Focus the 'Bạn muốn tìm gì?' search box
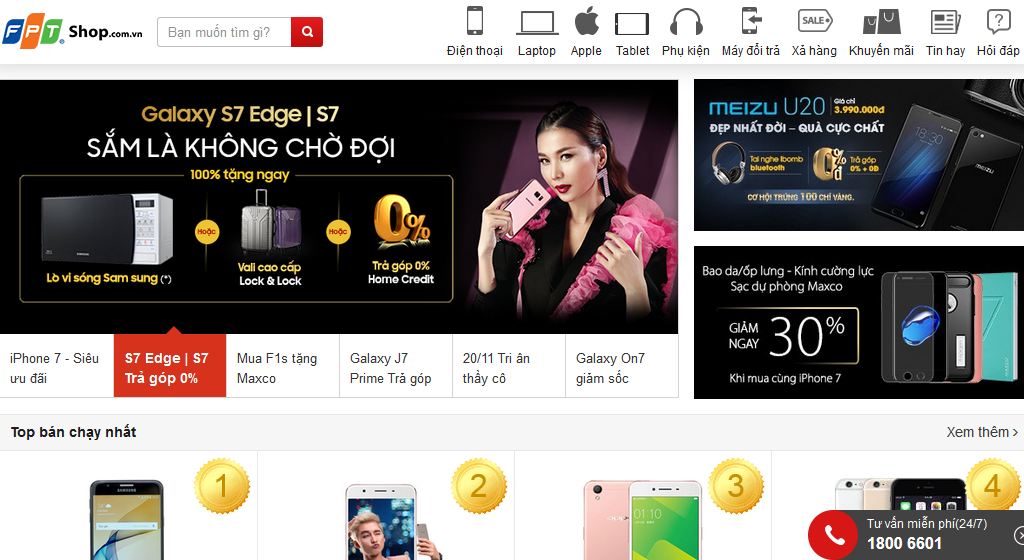Screen dimensions: 1024x560 tap(224, 32)
